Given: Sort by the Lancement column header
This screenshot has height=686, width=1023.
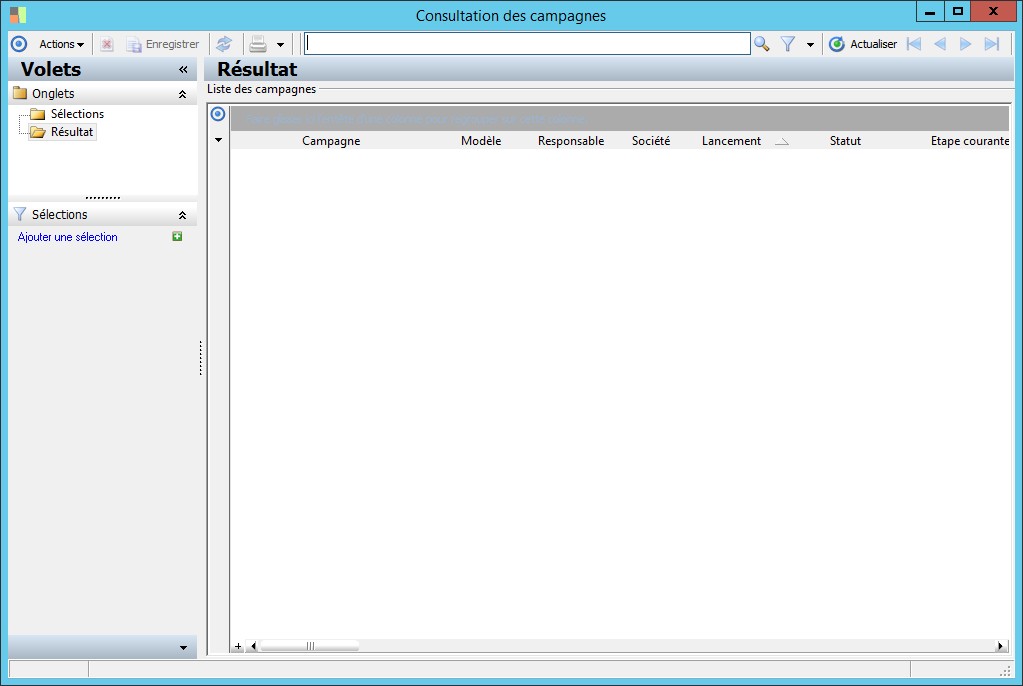Looking at the screenshot, I should 731,141.
